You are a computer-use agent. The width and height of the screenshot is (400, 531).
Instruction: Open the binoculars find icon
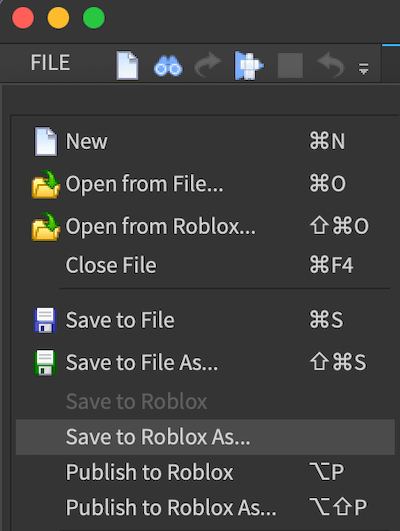(x=168, y=66)
